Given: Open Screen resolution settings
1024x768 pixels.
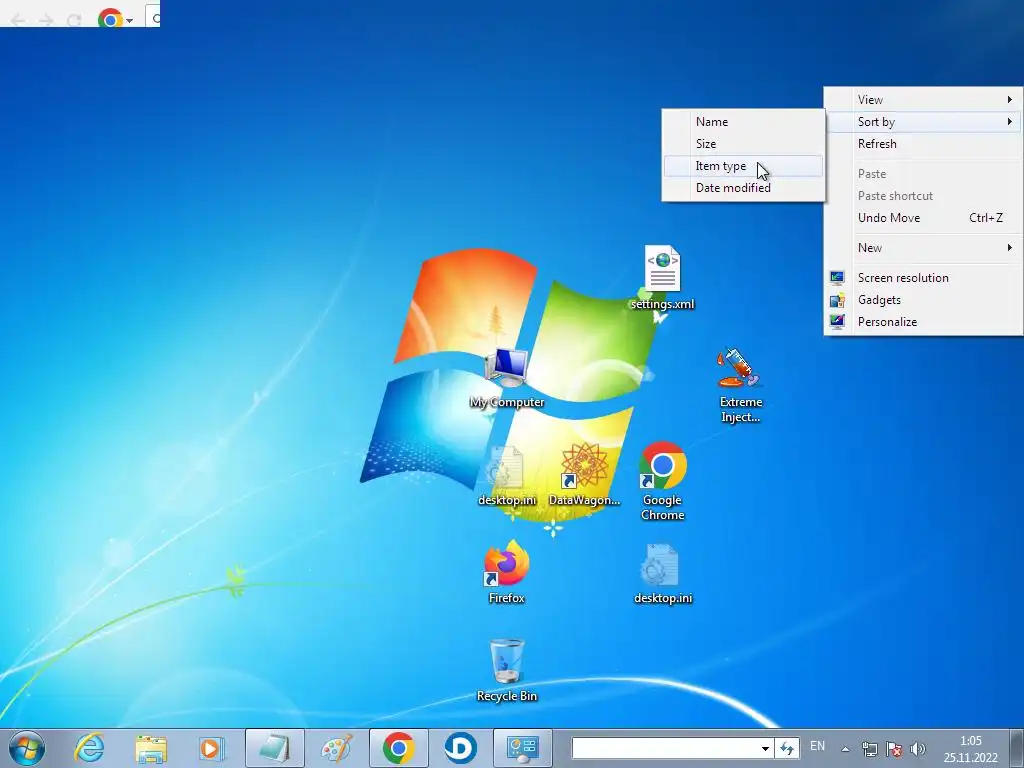Looking at the screenshot, I should point(923,278).
